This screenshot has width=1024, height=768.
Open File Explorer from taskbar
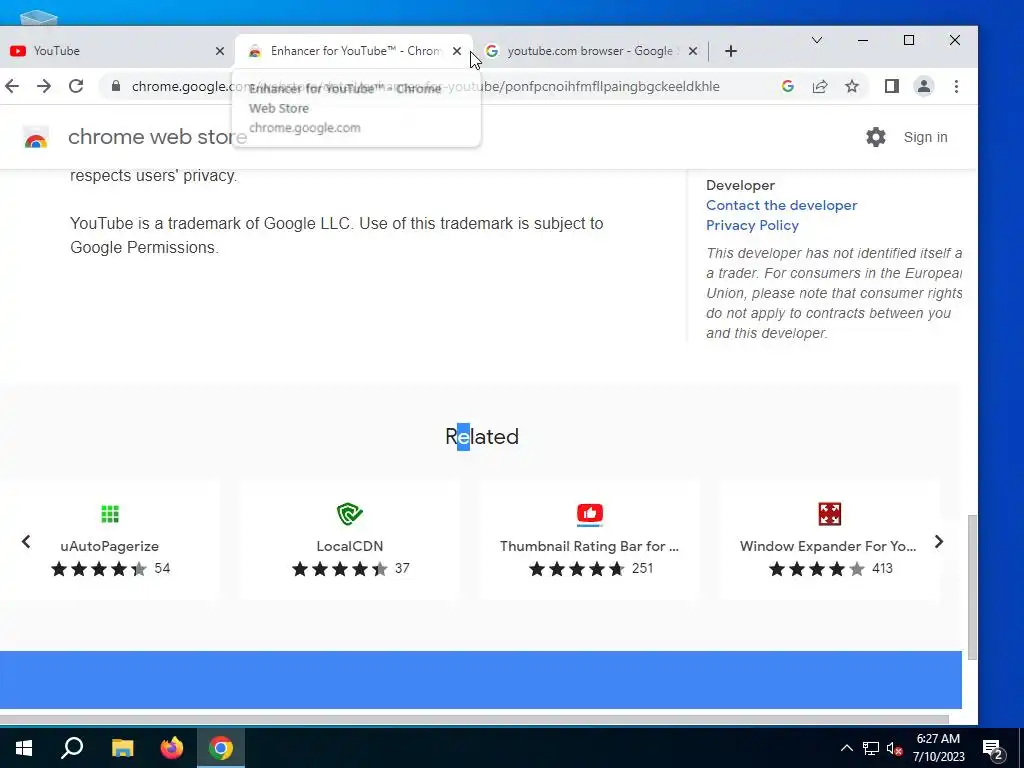pyautogui.click(x=122, y=748)
